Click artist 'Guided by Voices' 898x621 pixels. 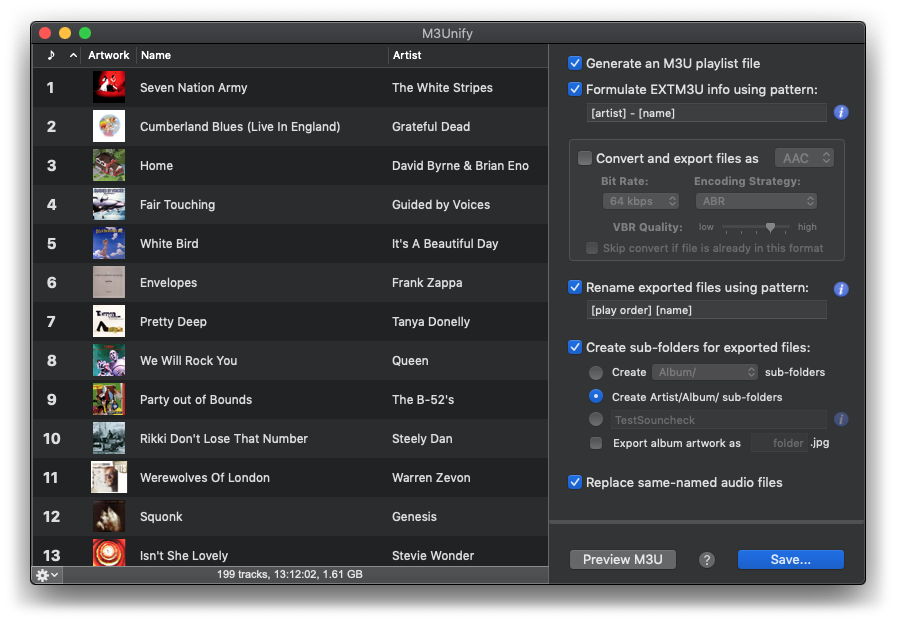coord(441,205)
